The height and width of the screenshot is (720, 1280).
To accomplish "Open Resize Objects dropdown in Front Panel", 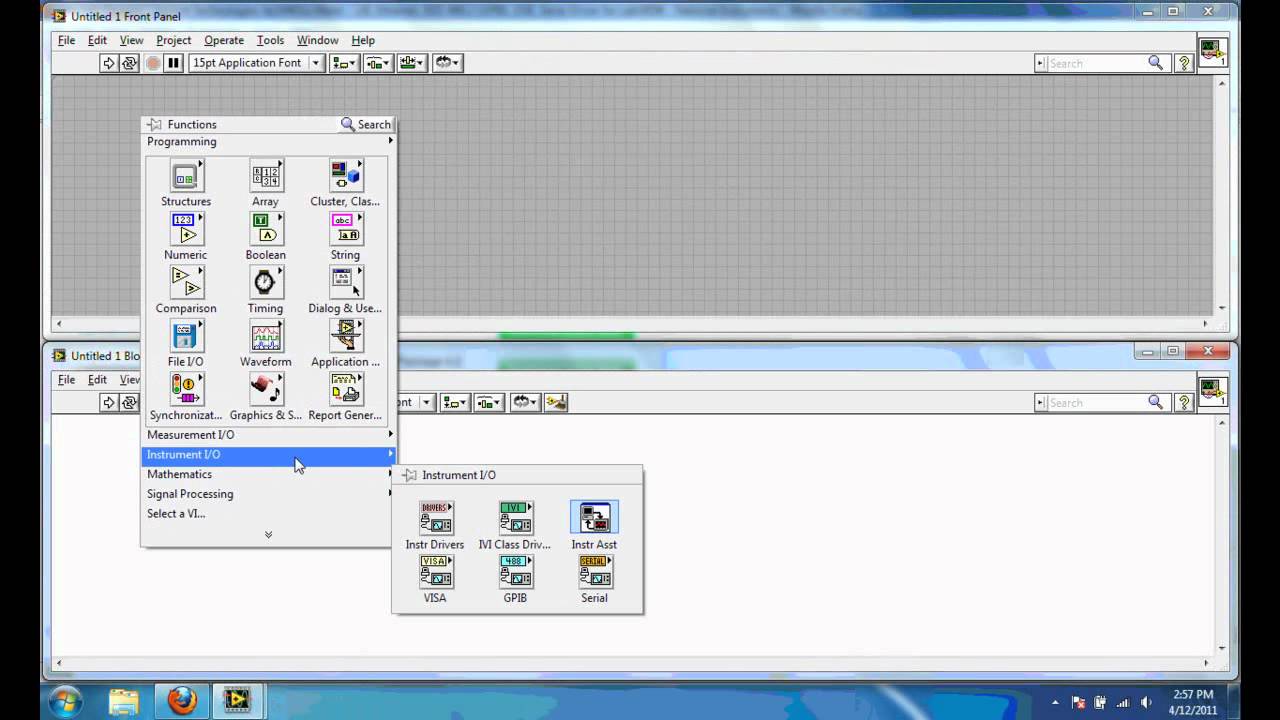I will pos(412,63).
